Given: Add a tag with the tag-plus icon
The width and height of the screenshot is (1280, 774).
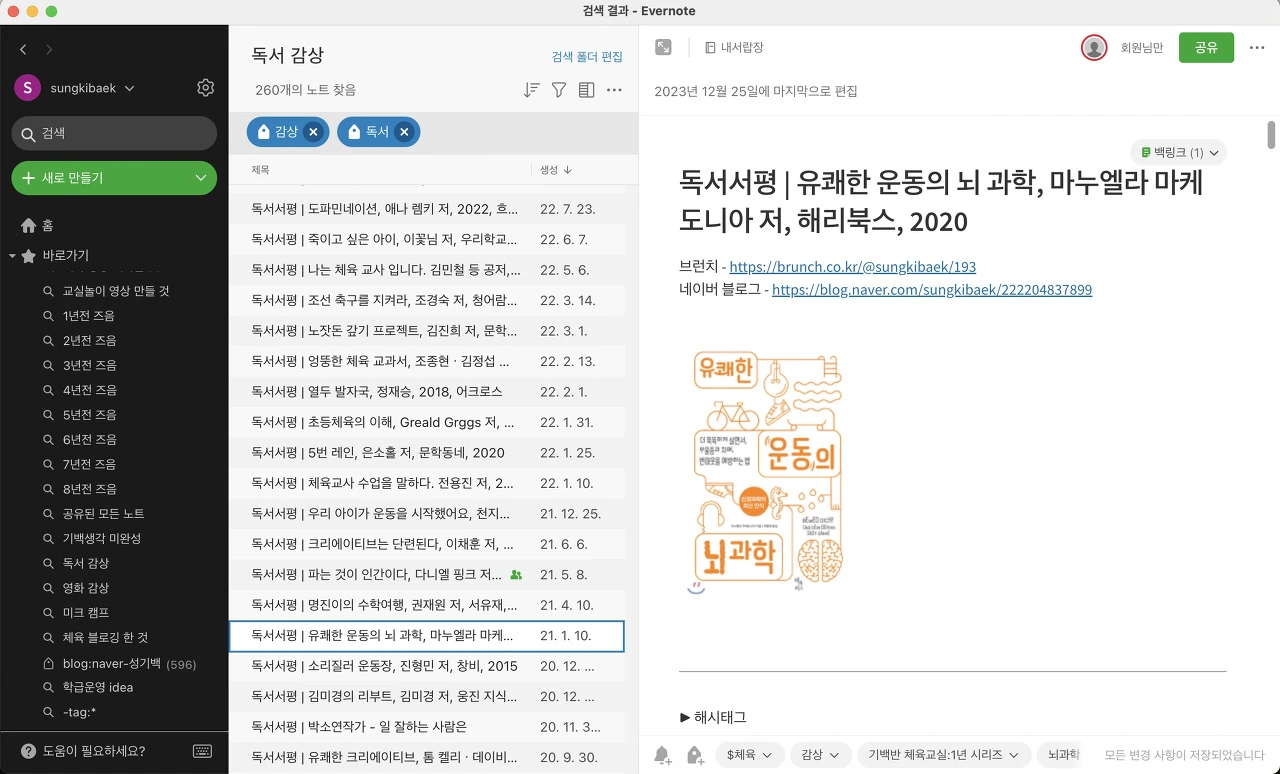Looking at the screenshot, I should (x=695, y=755).
